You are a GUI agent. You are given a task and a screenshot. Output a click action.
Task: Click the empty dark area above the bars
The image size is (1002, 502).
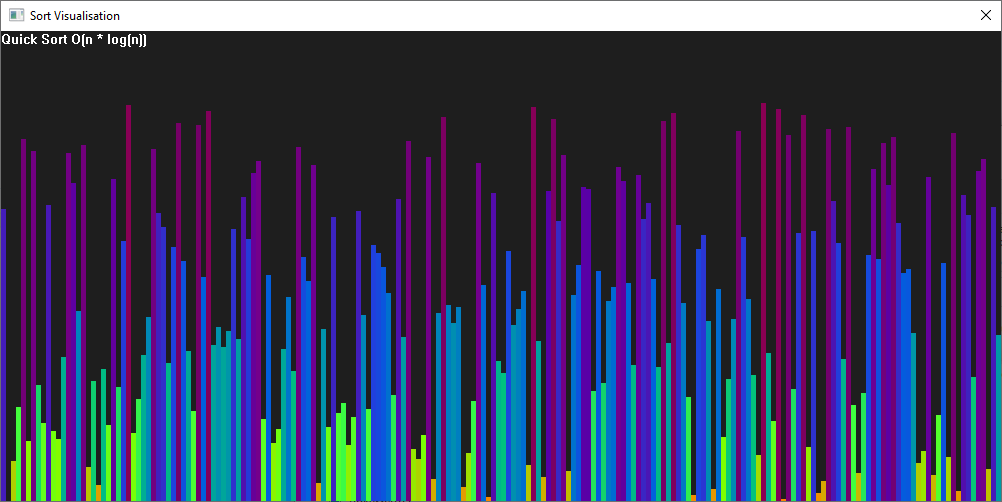click(500, 70)
